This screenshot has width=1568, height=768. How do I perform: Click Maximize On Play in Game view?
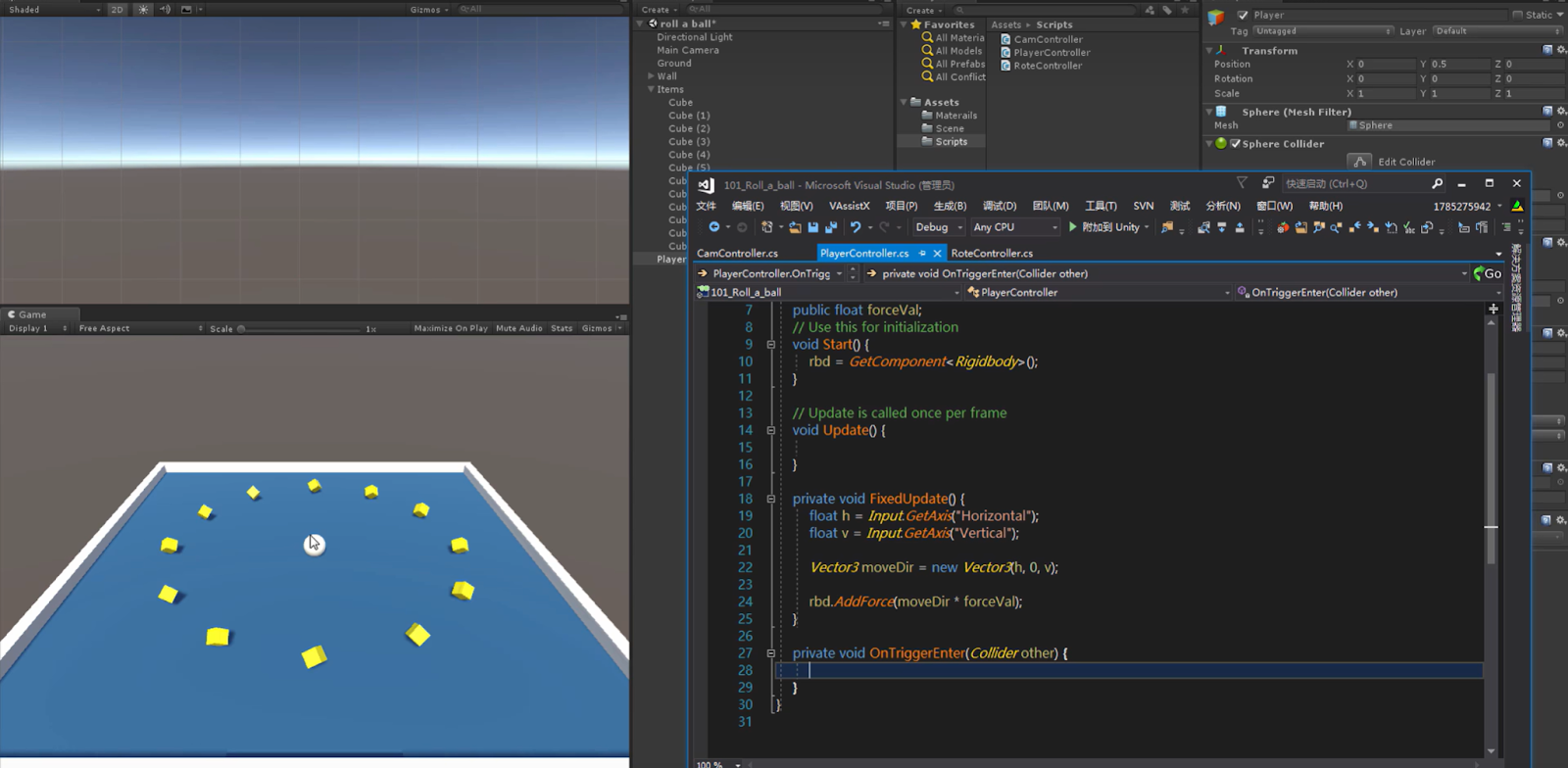(450, 328)
